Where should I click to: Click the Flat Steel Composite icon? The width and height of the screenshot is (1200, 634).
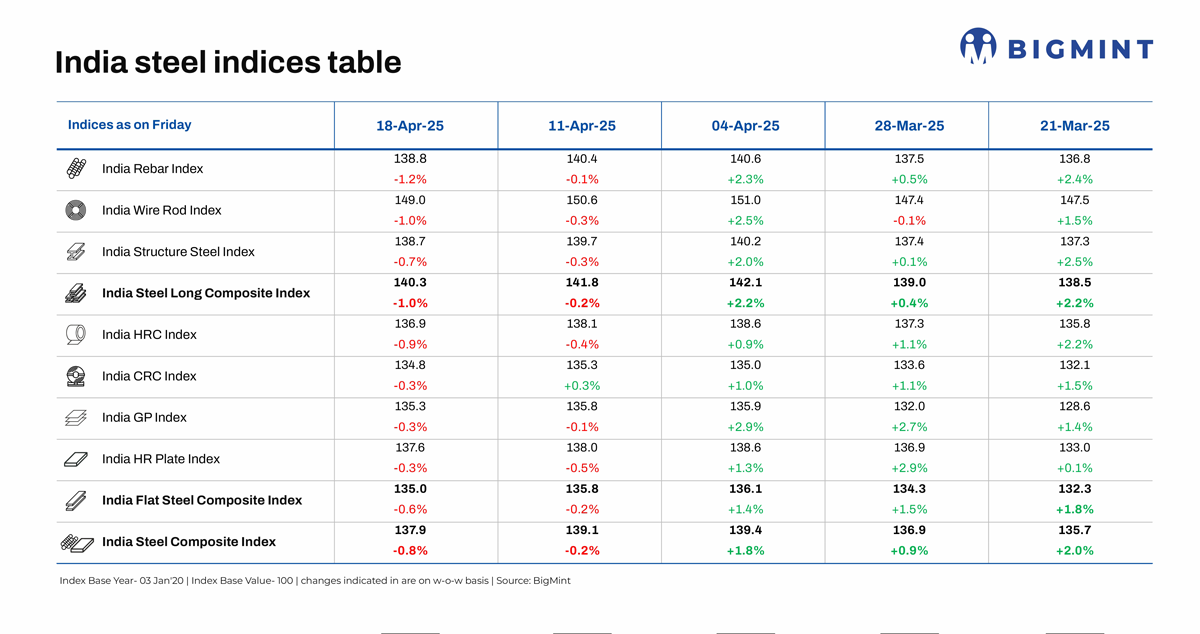[76, 500]
